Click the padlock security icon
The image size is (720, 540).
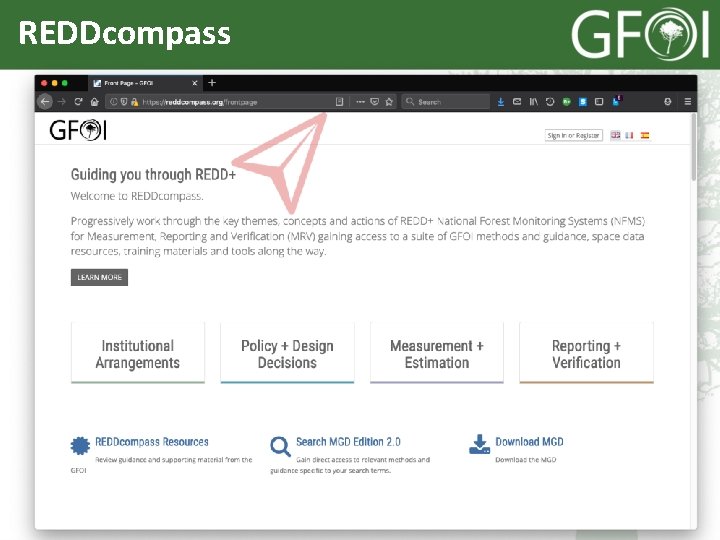(135, 102)
